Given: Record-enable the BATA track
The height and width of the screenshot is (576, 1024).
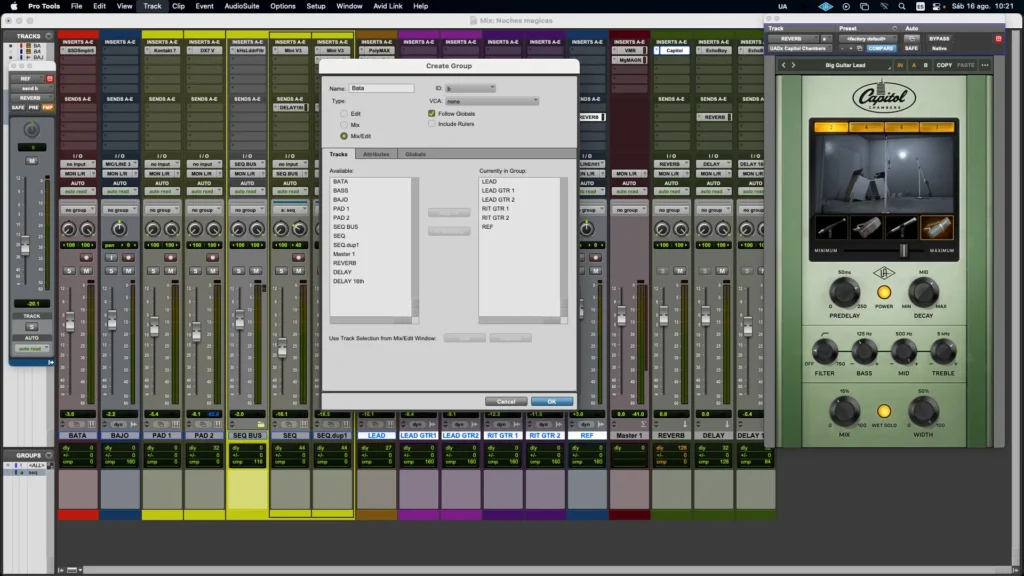Looking at the screenshot, I should pos(86,257).
